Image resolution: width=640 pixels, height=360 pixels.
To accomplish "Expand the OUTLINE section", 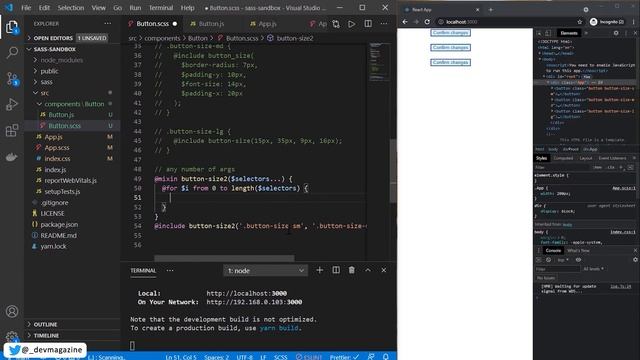I will click(73, 324).
